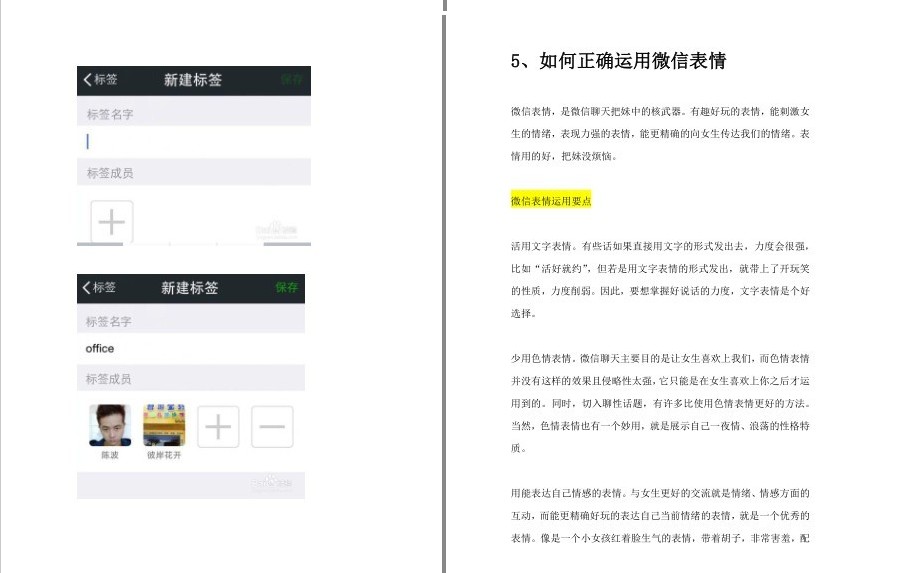
Task: Tap the plus box under first 标签成员
Action: click(112, 222)
